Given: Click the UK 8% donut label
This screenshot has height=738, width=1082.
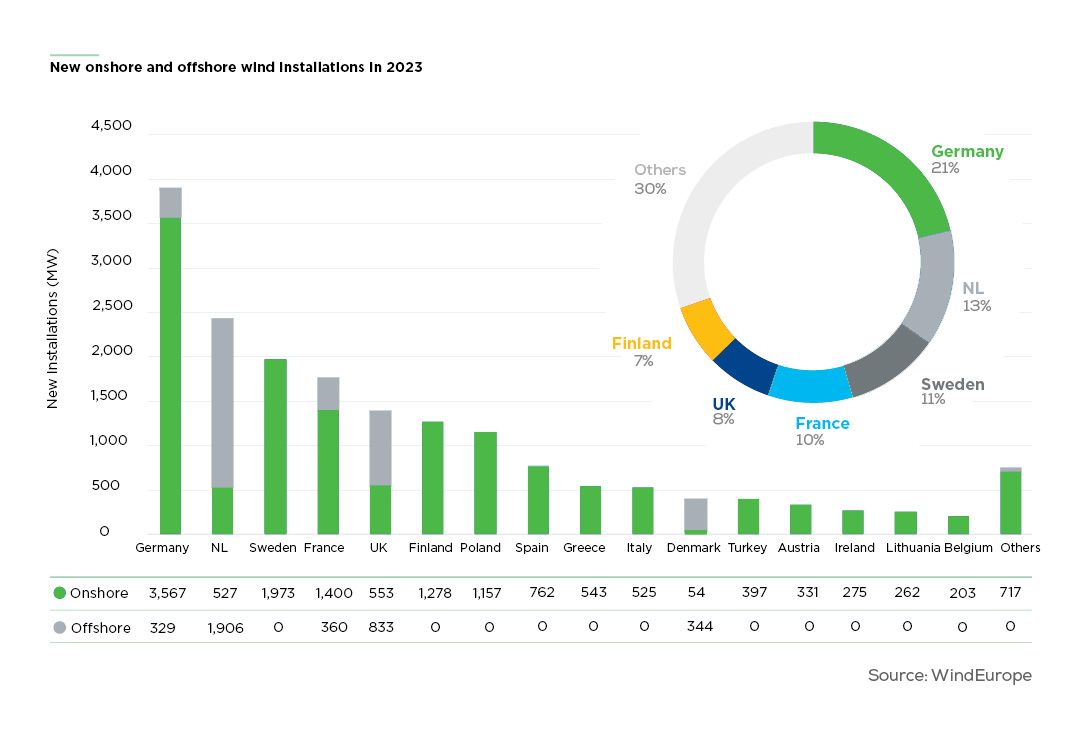Looking at the screenshot, I should 724,411.
